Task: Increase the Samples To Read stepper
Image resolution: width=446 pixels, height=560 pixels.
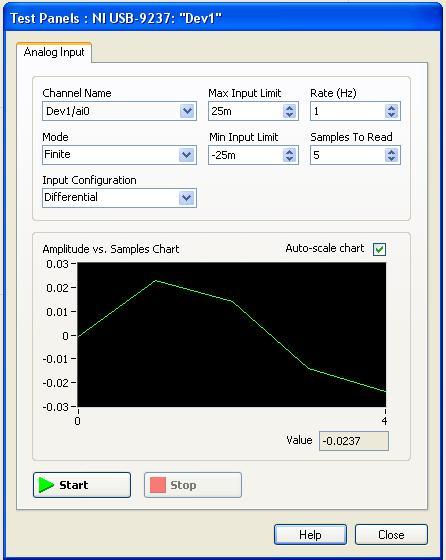Action: pos(391,151)
